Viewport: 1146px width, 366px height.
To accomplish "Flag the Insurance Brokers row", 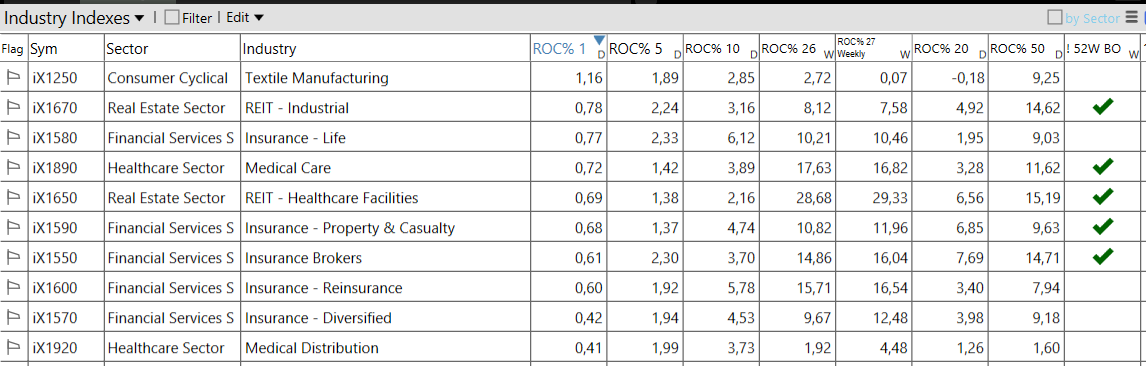I will tap(13, 258).
